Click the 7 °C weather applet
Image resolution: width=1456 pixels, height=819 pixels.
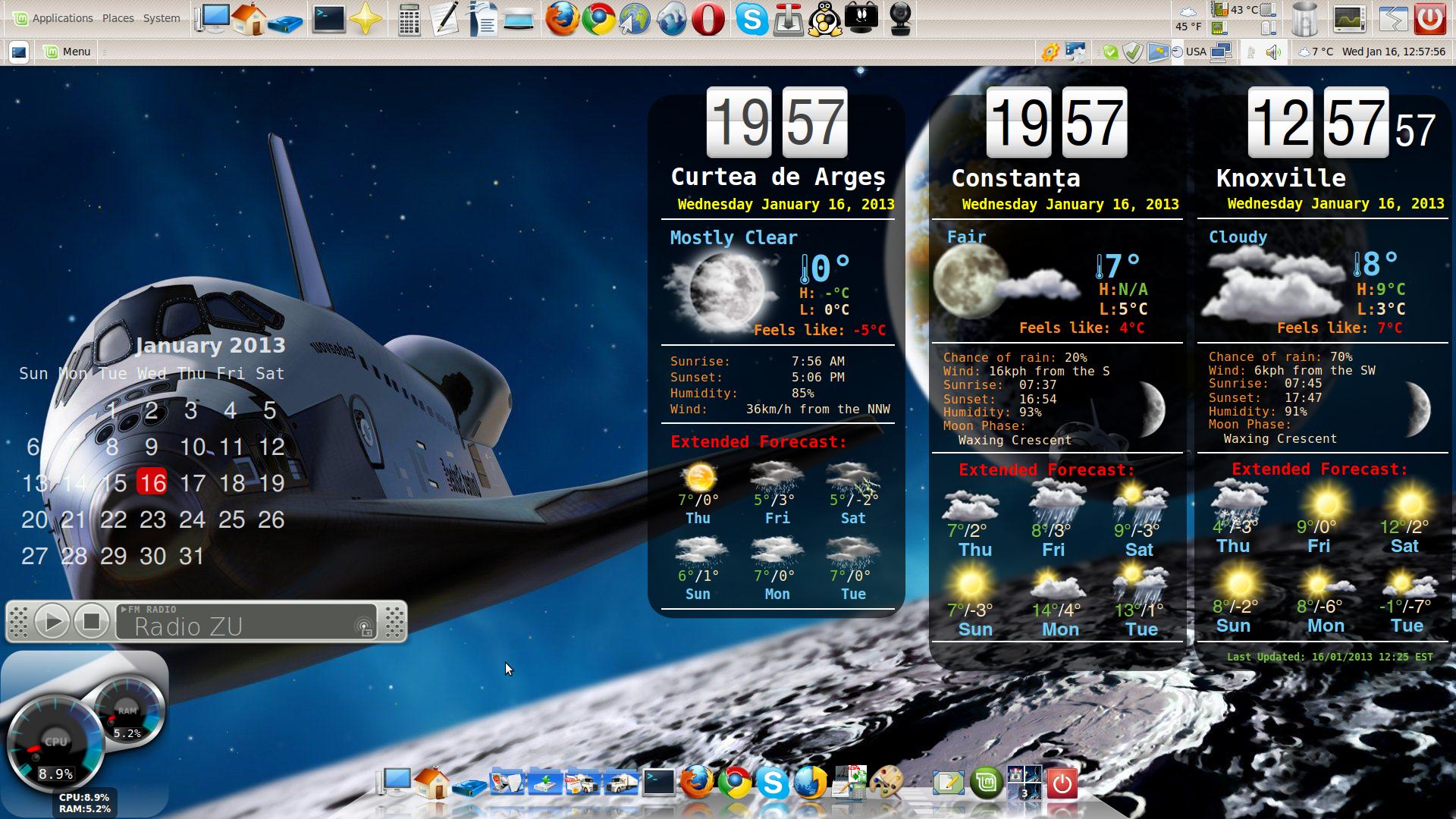[x=1316, y=52]
